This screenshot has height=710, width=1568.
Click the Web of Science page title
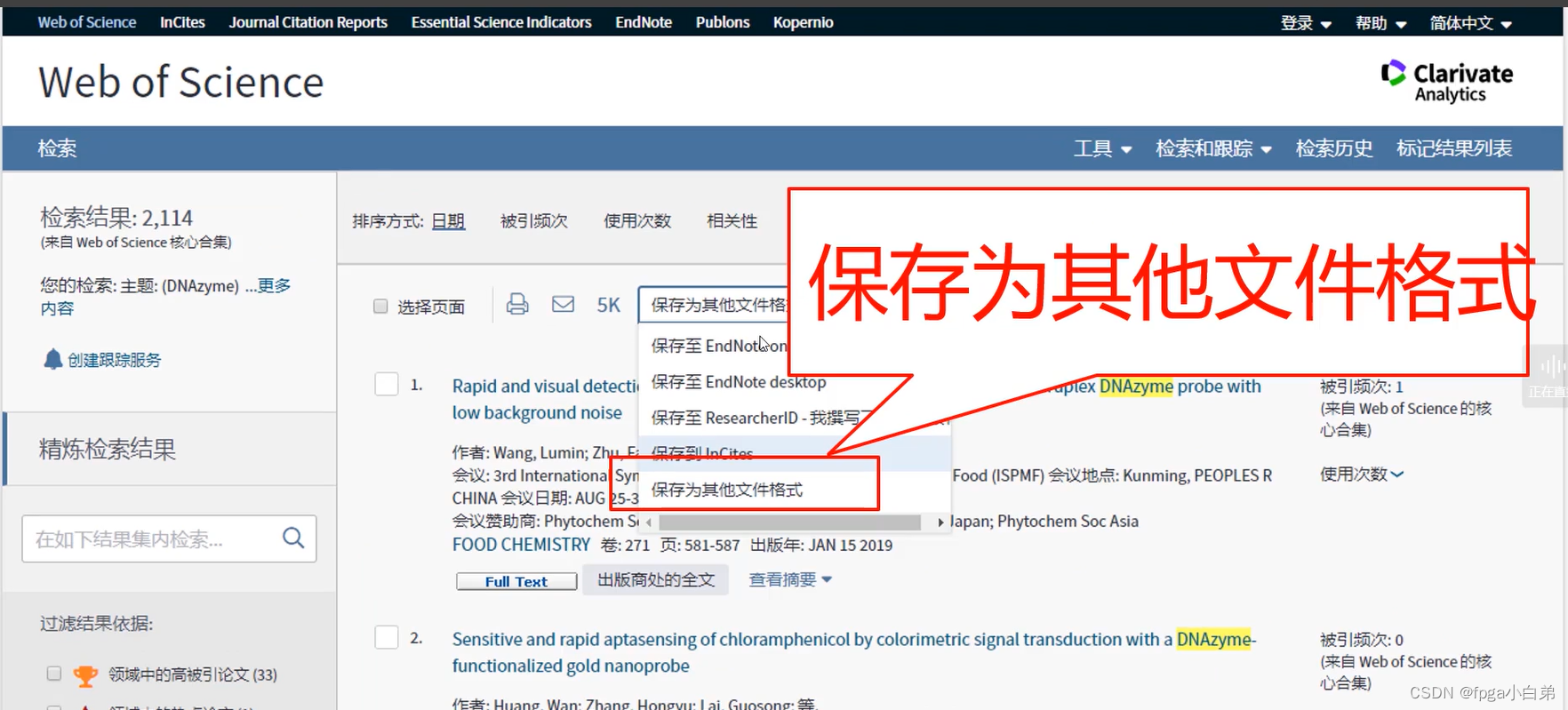click(181, 82)
